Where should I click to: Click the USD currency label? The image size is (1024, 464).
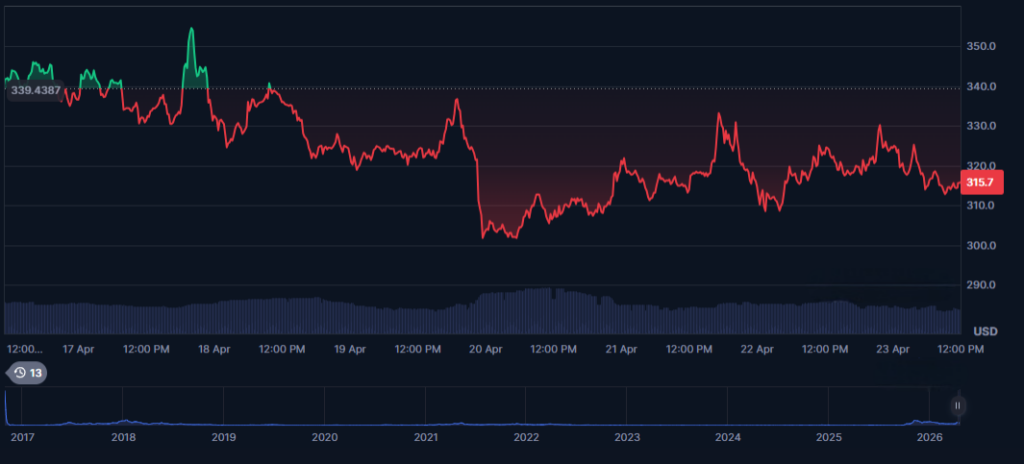[985, 331]
